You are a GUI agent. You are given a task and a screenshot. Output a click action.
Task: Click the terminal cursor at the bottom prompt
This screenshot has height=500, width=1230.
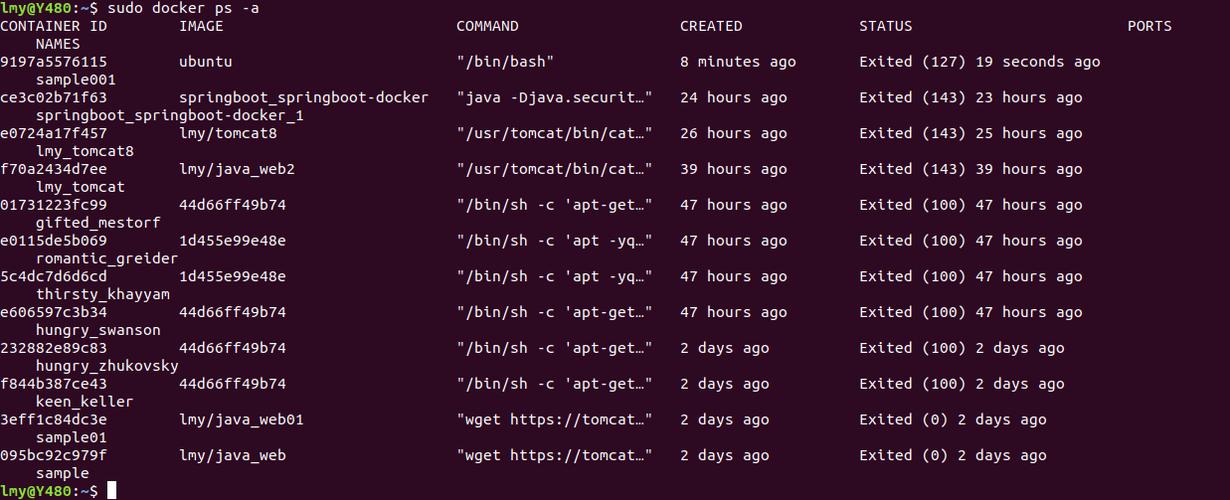point(112,490)
